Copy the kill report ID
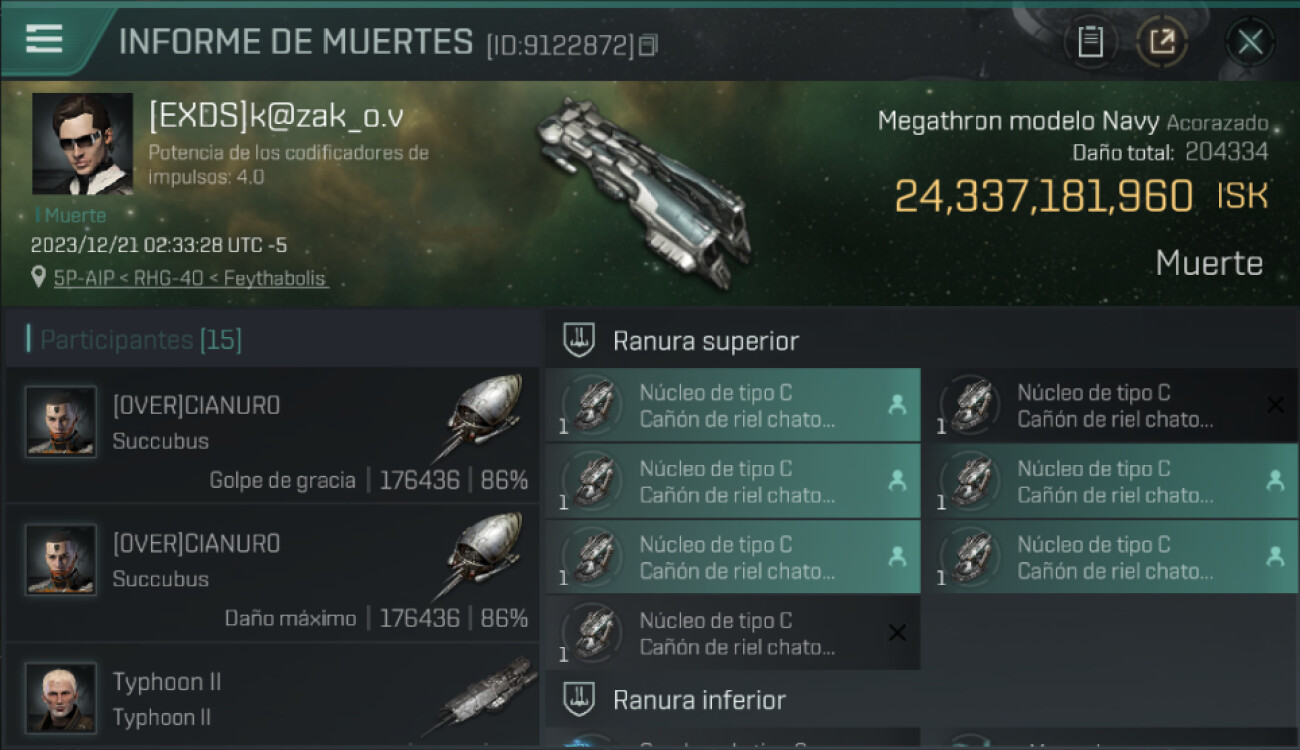This screenshot has height=750, width=1300. click(648, 46)
